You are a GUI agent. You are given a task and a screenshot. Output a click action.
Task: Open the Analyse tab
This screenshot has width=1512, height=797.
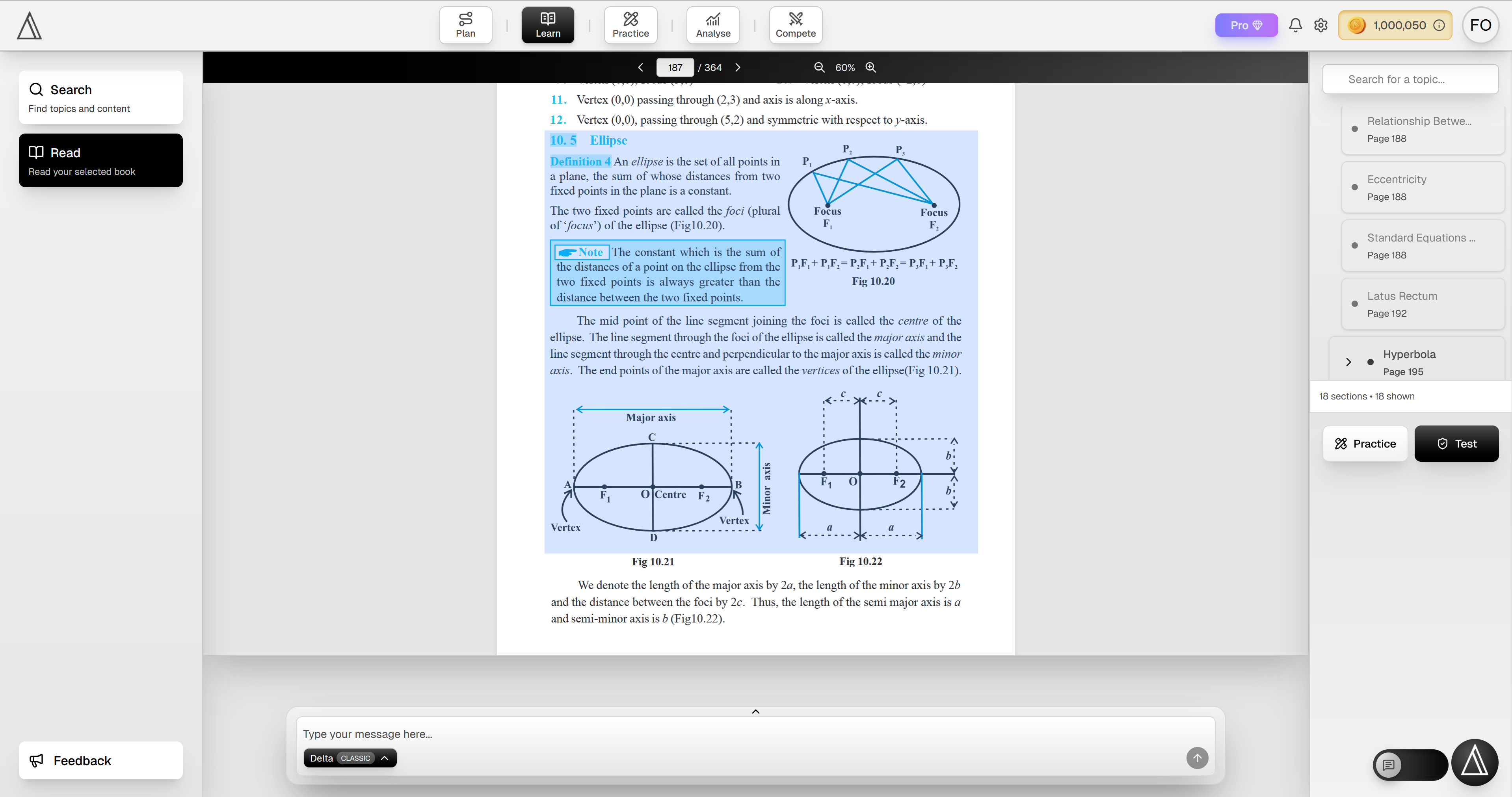(x=712, y=25)
